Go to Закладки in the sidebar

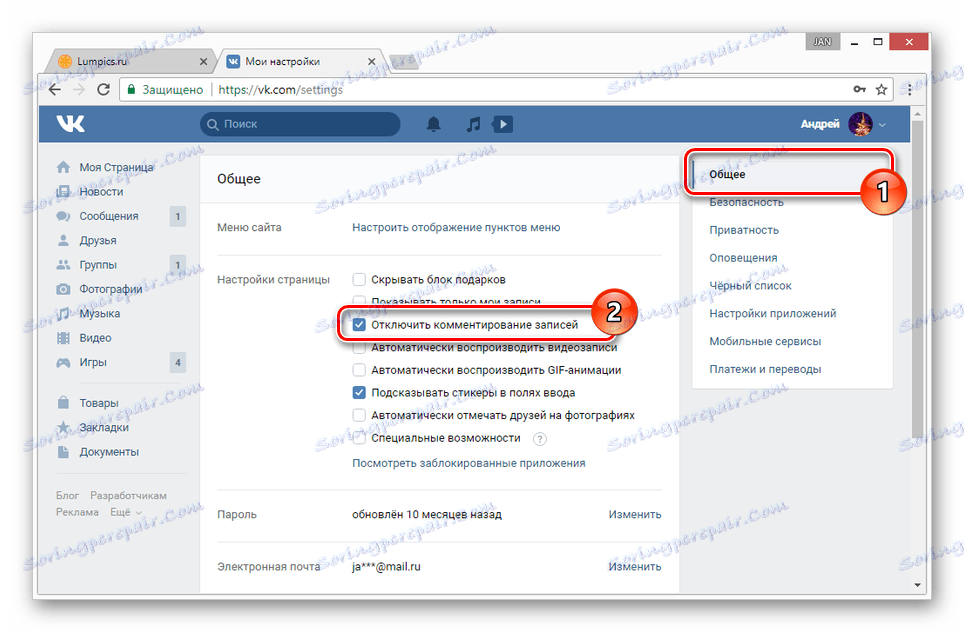104,427
